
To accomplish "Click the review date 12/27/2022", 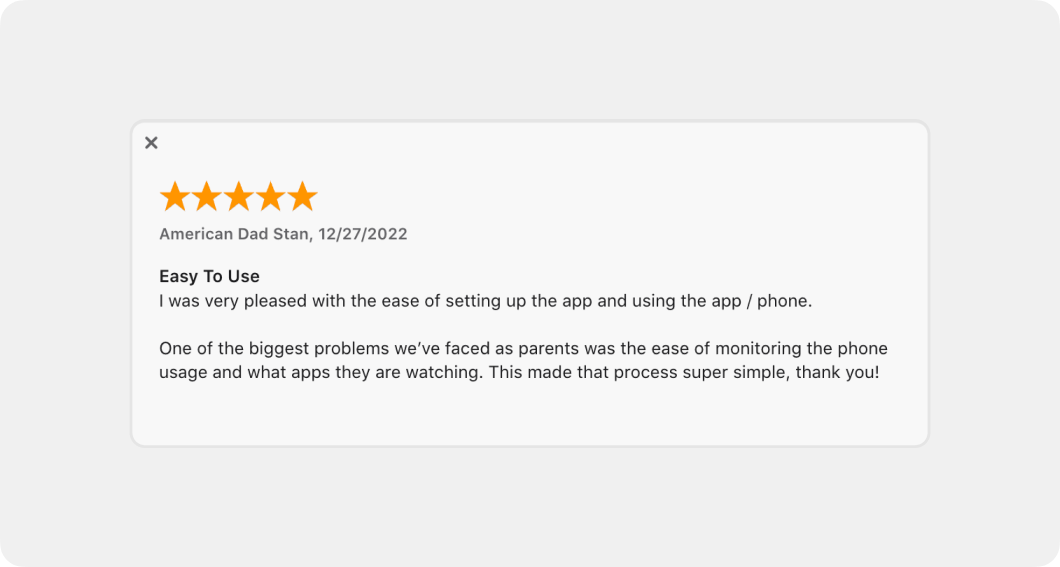I will [364, 234].
